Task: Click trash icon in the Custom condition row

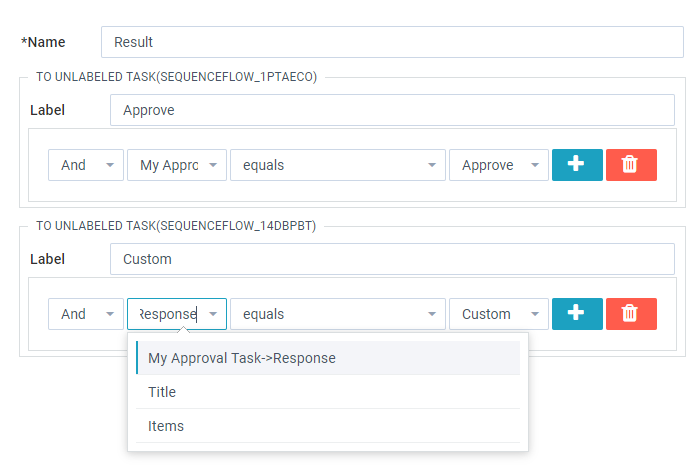Action: [631, 314]
